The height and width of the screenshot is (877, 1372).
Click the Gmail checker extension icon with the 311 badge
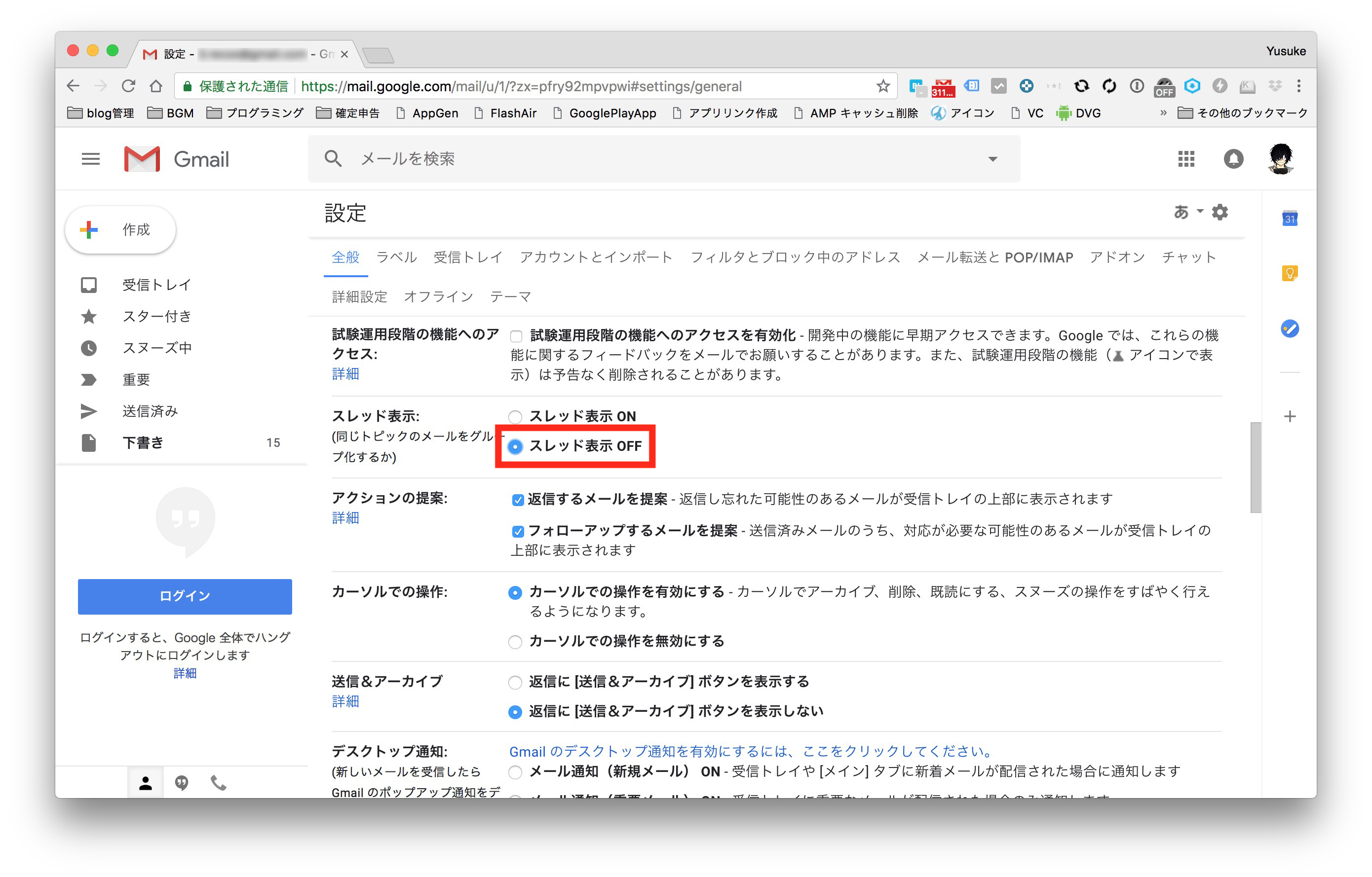pyautogui.click(x=943, y=88)
